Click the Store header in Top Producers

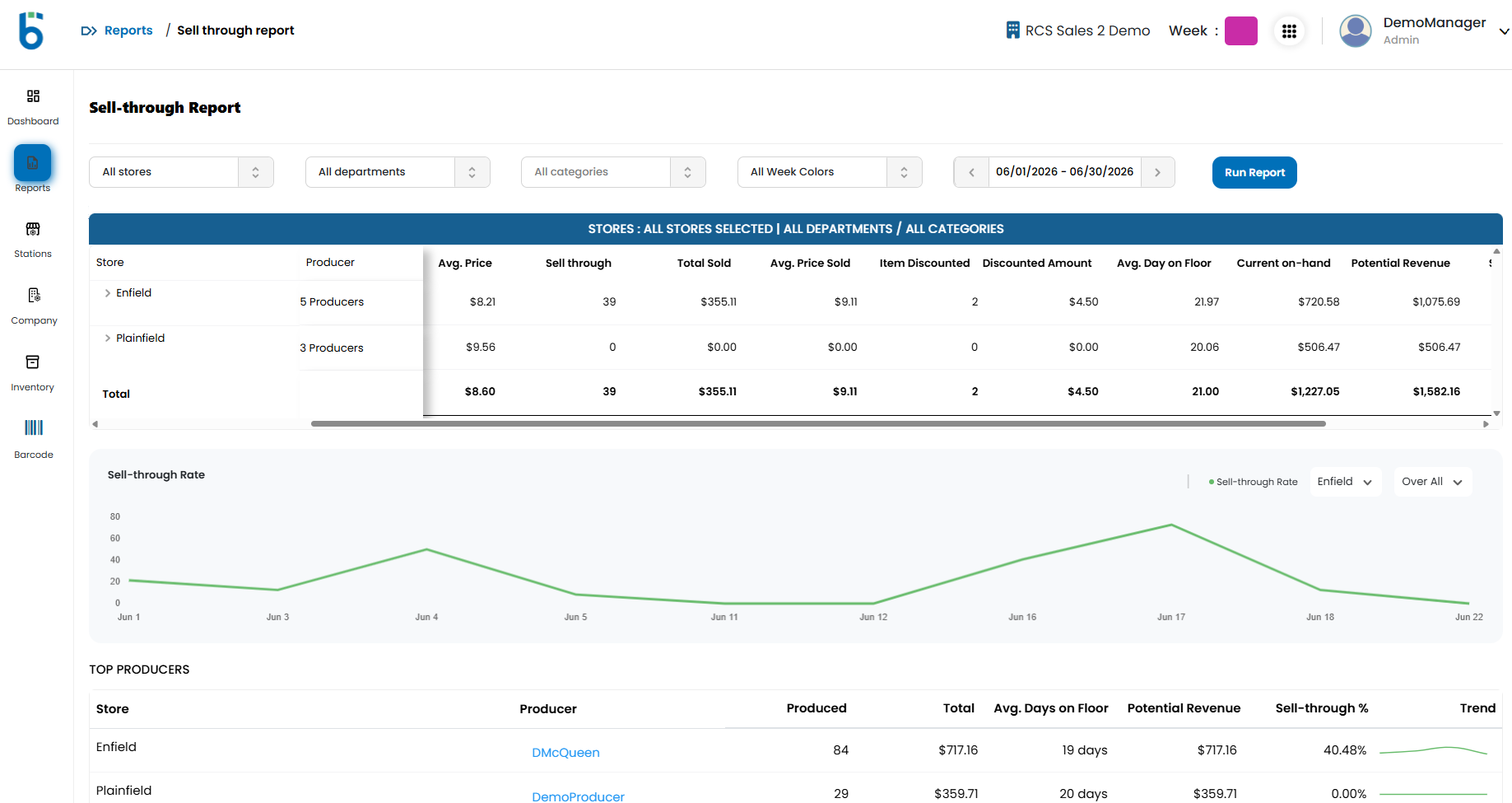tap(112, 709)
